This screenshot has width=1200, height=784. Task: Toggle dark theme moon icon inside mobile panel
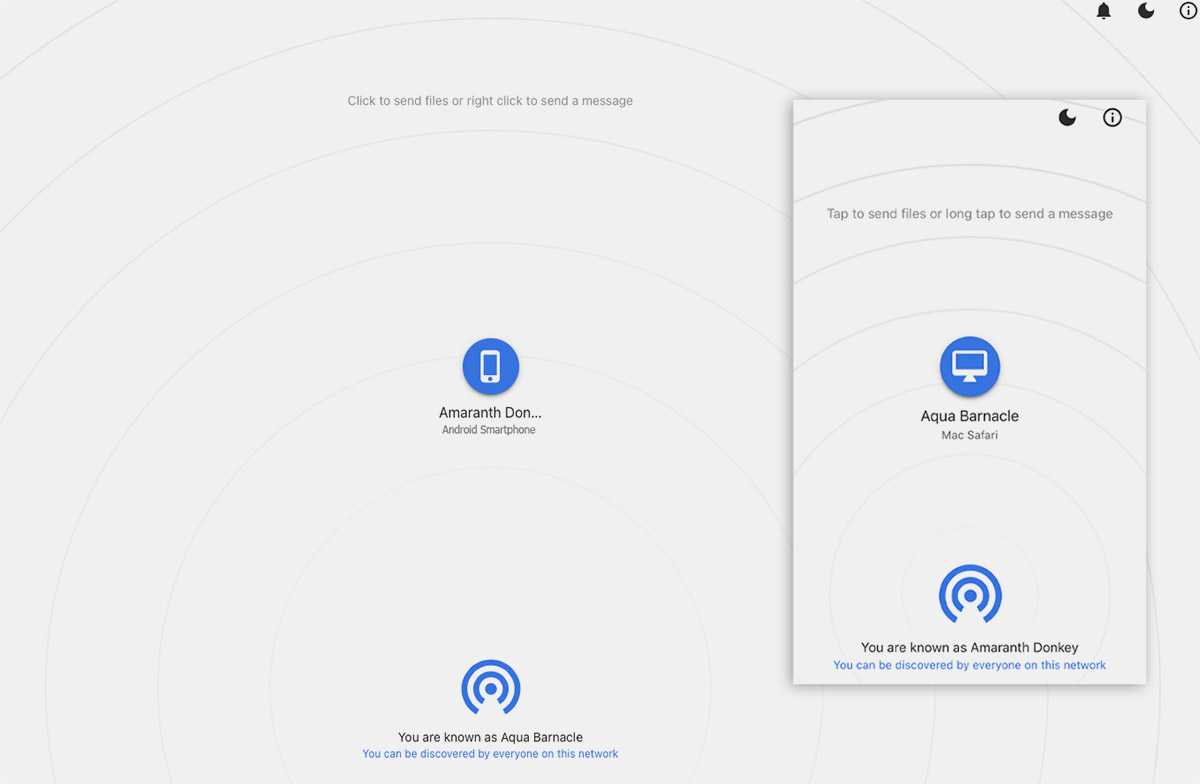tap(1068, 118)
